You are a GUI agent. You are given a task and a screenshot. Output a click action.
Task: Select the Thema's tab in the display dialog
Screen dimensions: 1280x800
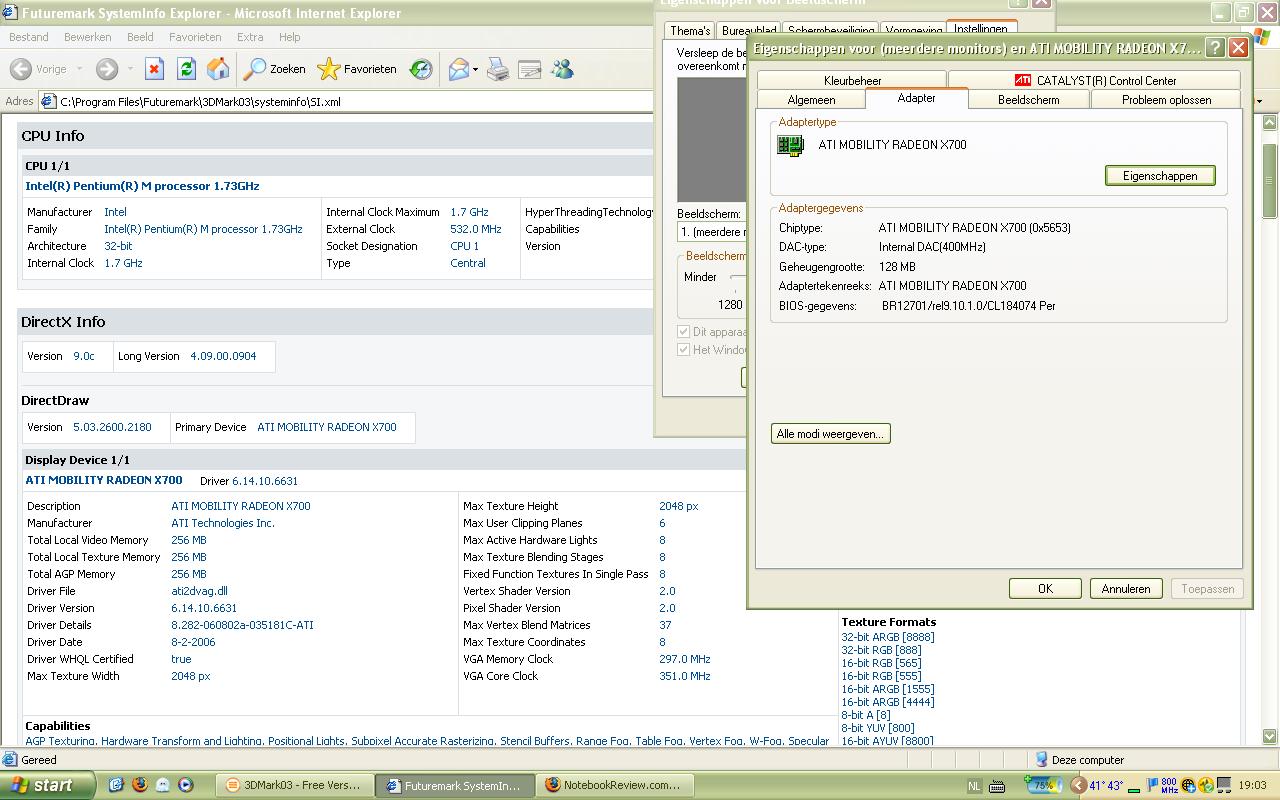(690, 31)
